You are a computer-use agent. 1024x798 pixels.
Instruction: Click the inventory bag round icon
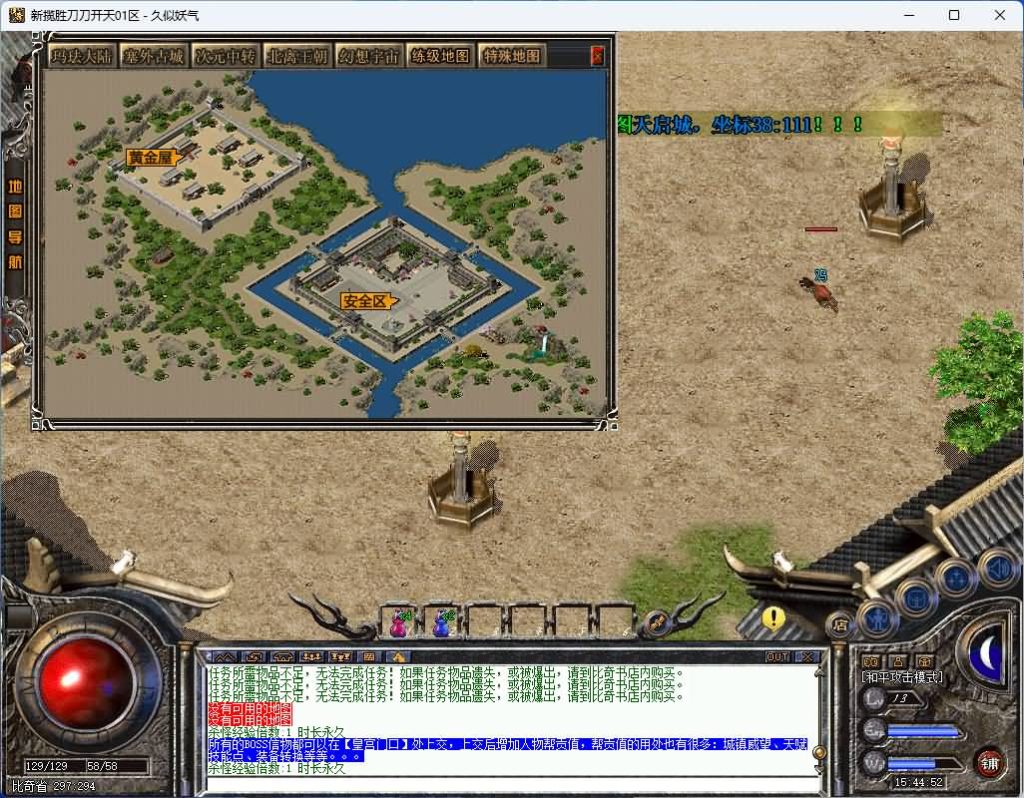[x=915, y=598]
